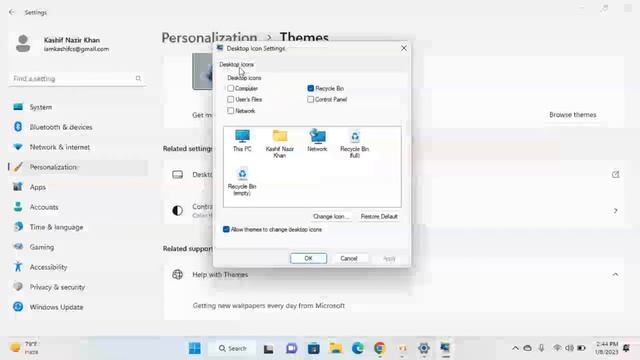Click the Settings back arrow
The height and width of the screenshot is (360, 640).
(x=12, y=12)
